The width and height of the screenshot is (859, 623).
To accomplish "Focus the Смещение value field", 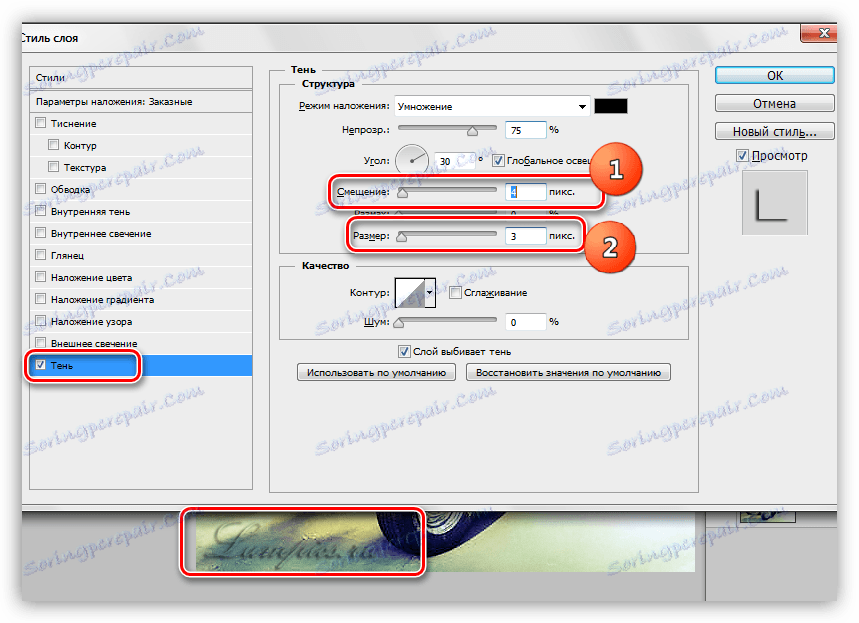I will (525, 192).
